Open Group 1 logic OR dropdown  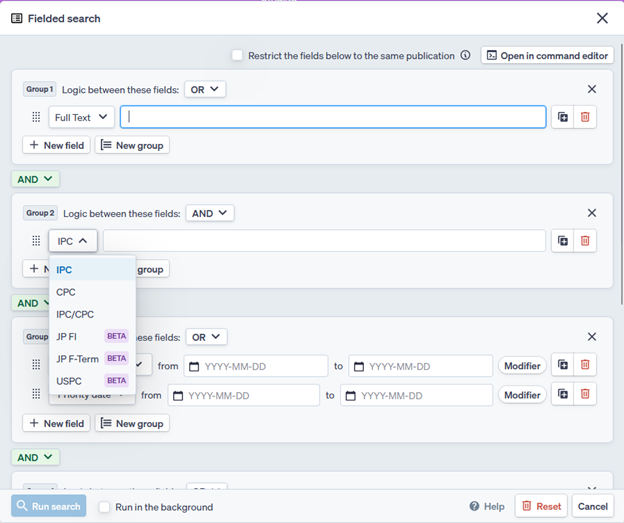(205, 89)
